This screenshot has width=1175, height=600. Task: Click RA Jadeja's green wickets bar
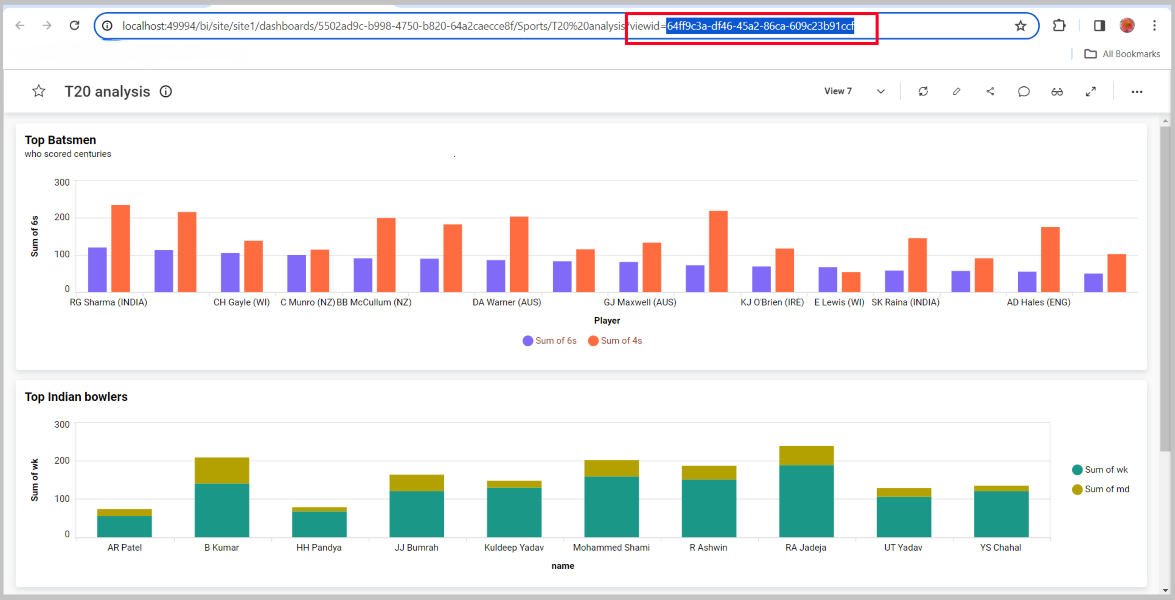pos(806,500)
